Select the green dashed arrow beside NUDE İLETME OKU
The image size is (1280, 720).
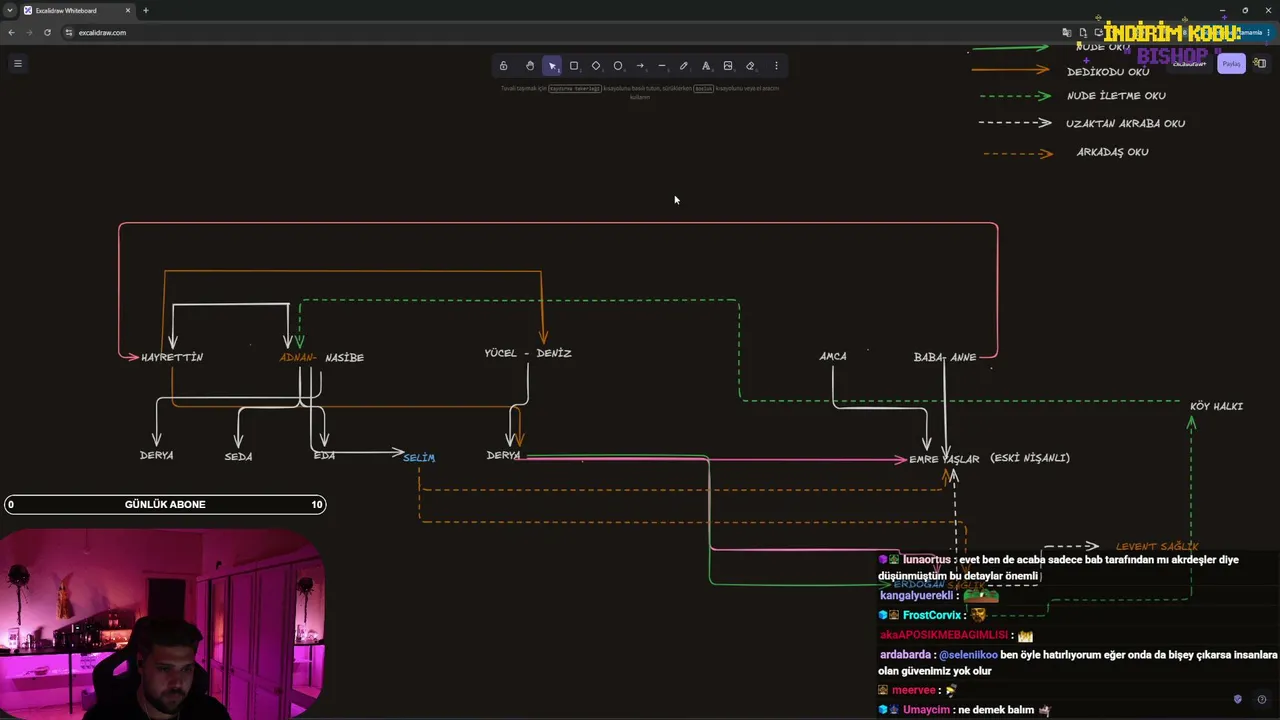pyautogui.click(x=1016, y=96)
